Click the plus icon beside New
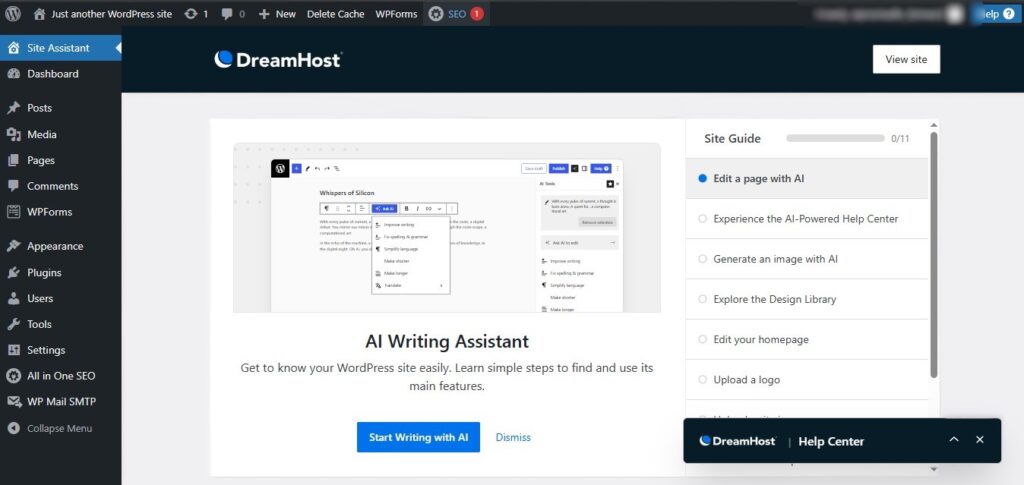 (264, 14)
